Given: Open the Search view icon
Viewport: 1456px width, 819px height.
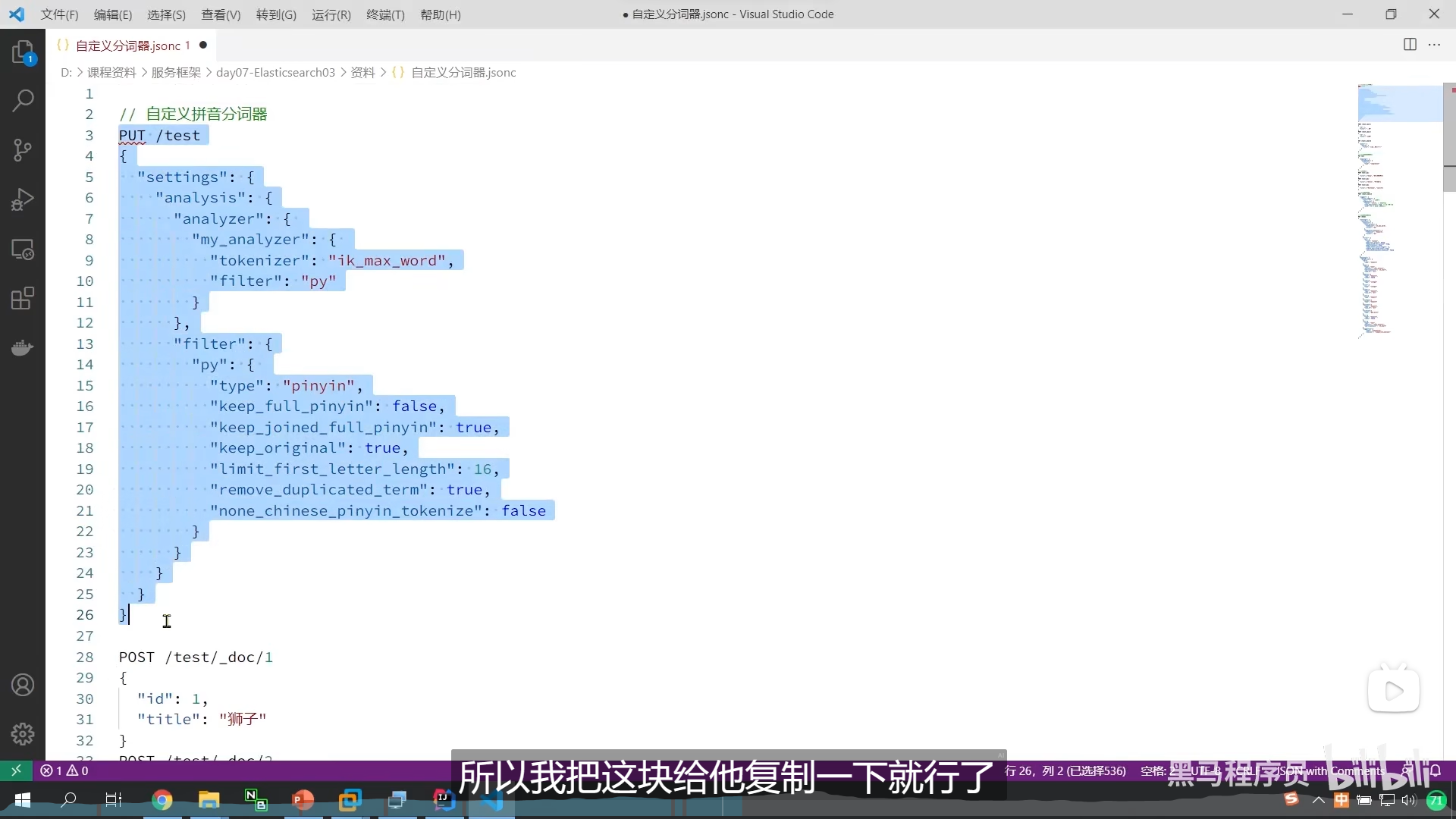Looking at the screenshot, I should pyautogui.click(x=23, y=100).
